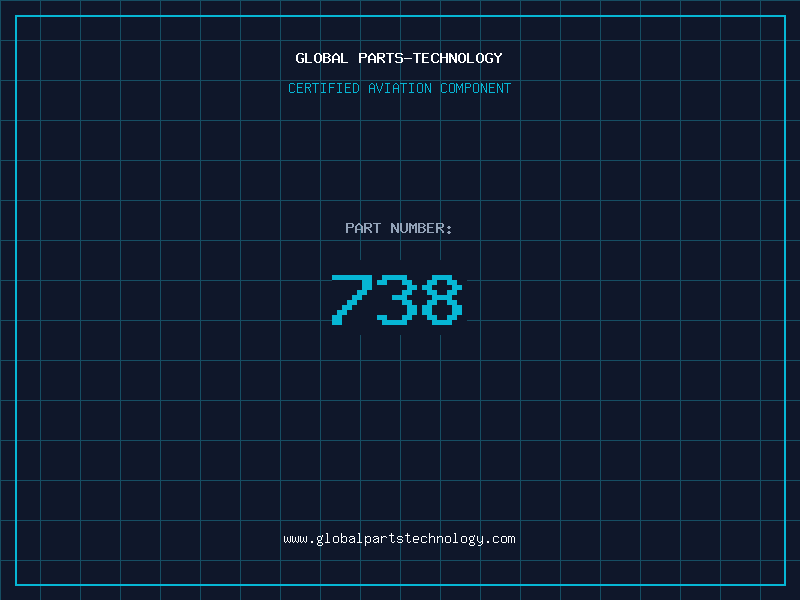Viewport: 800px width, 600px height.
Task: Click the GLOBAL PARTS-TECHNOLOGY heading
Action: 399,58
